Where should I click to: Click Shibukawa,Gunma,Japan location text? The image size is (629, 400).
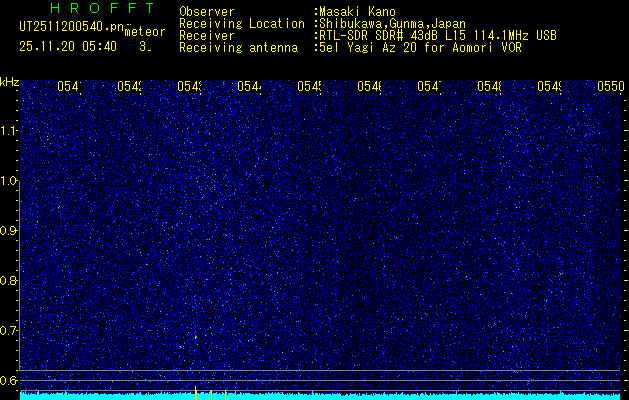coord(392,24)
